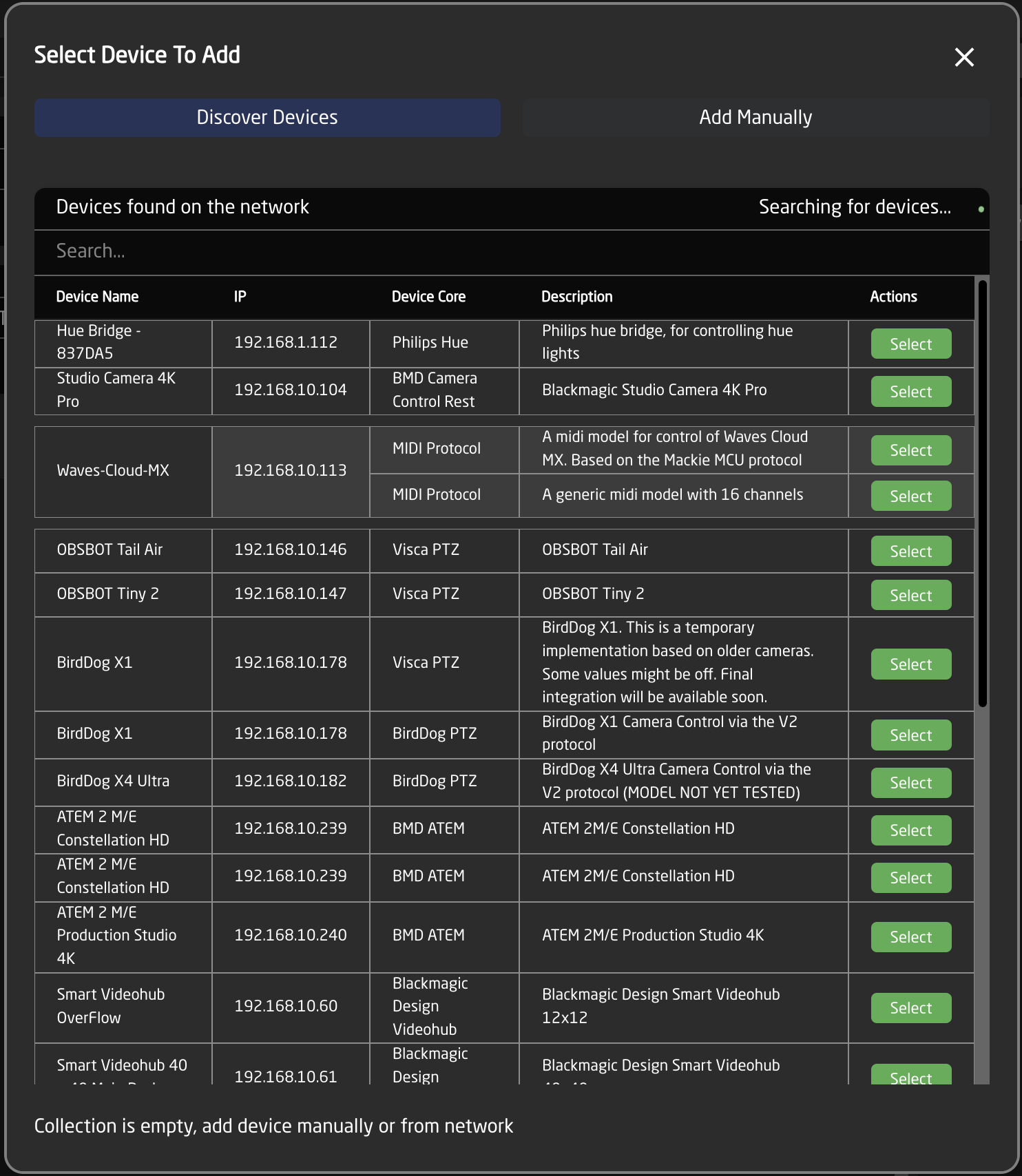Click IP address 192.168.1.112

(x=286, y=342)
